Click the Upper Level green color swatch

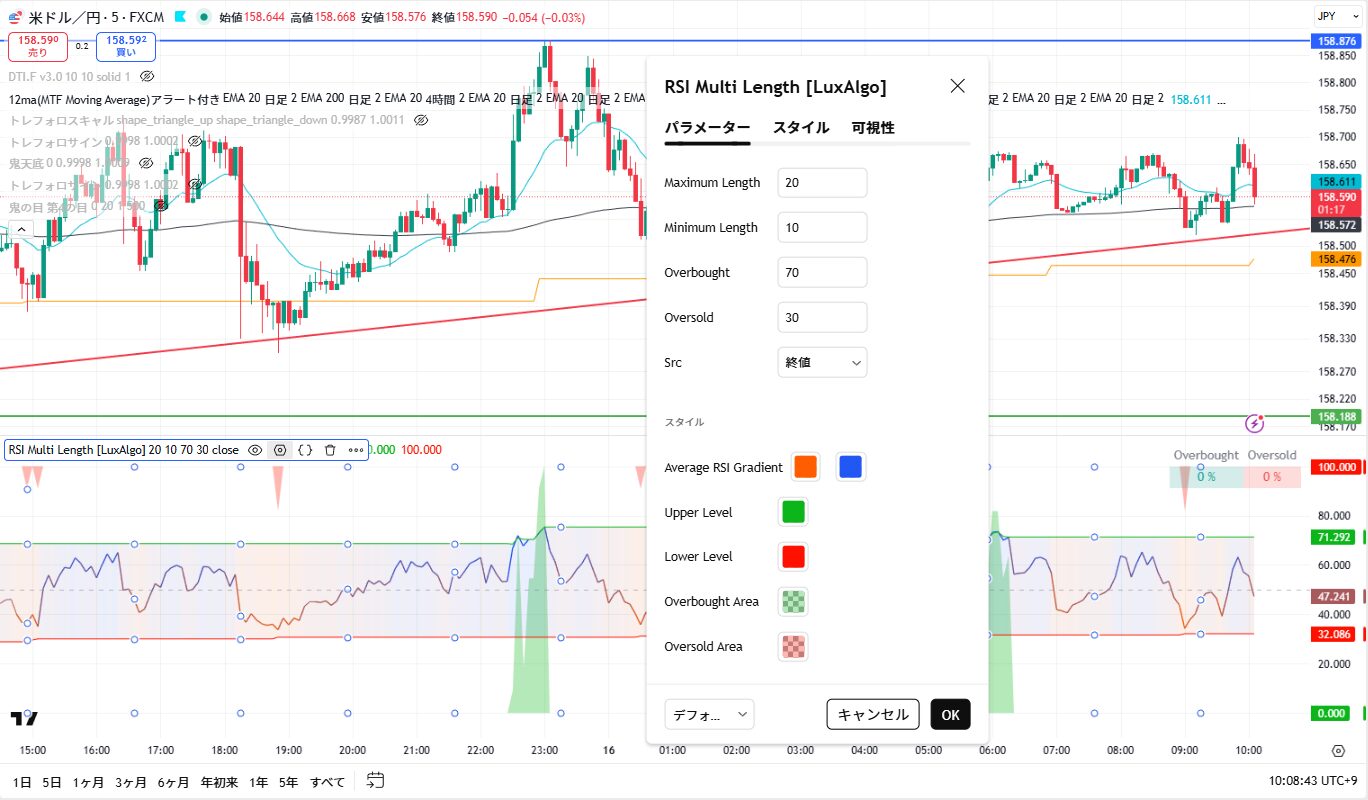point(792,512)
